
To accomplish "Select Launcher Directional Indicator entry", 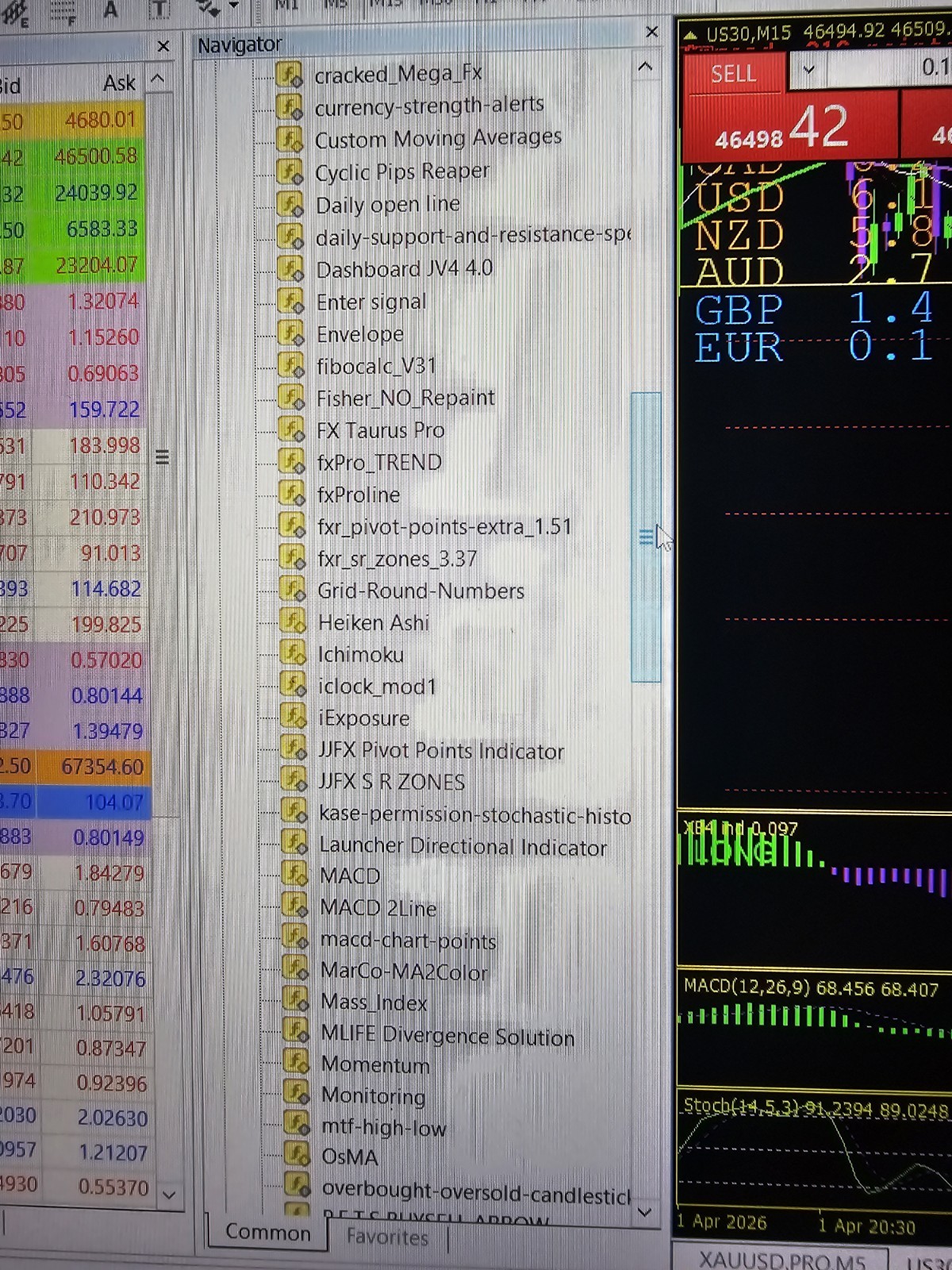I will [x=463, y=846].
